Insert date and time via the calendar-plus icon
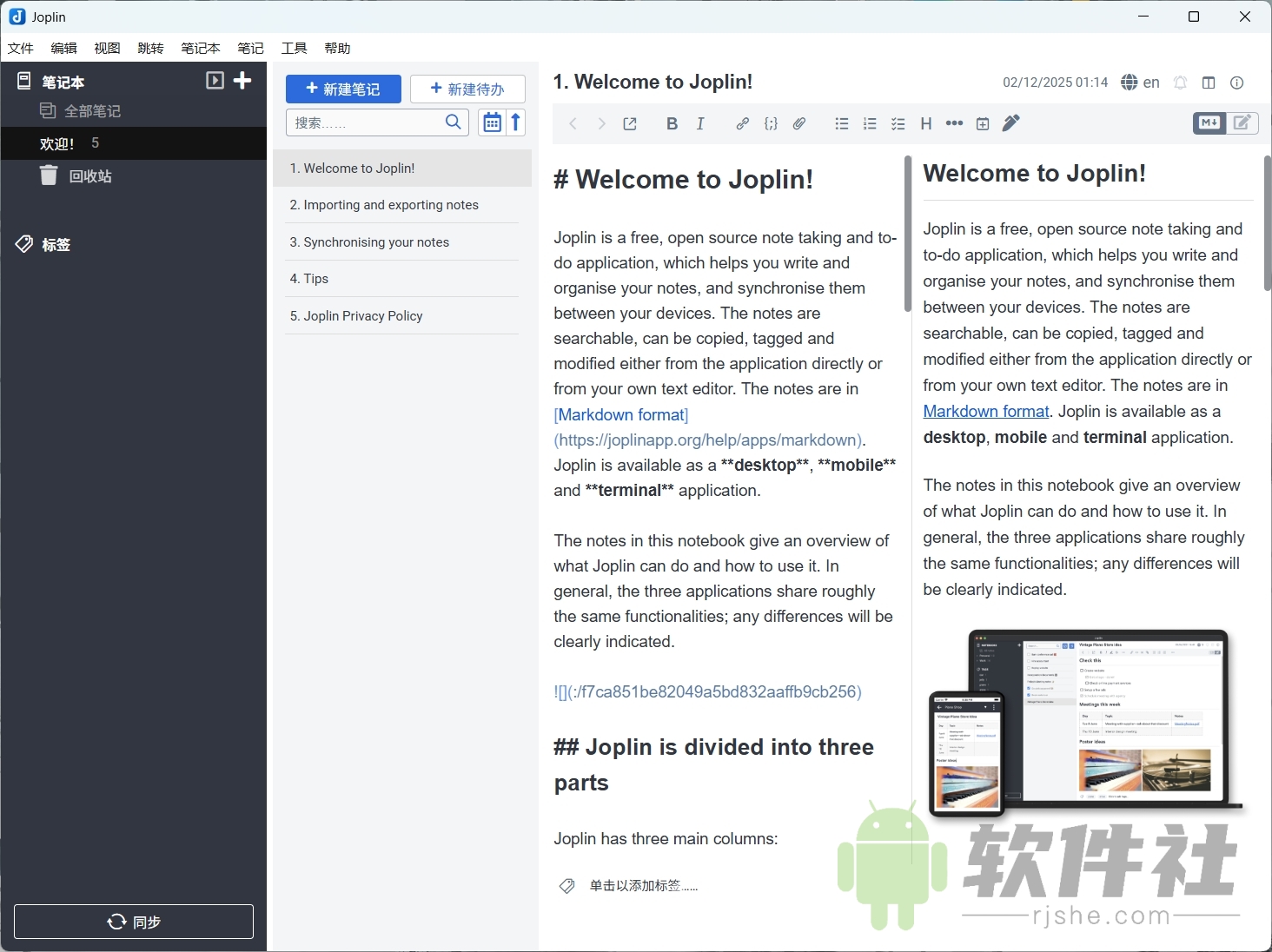 [x=983, y=123]
